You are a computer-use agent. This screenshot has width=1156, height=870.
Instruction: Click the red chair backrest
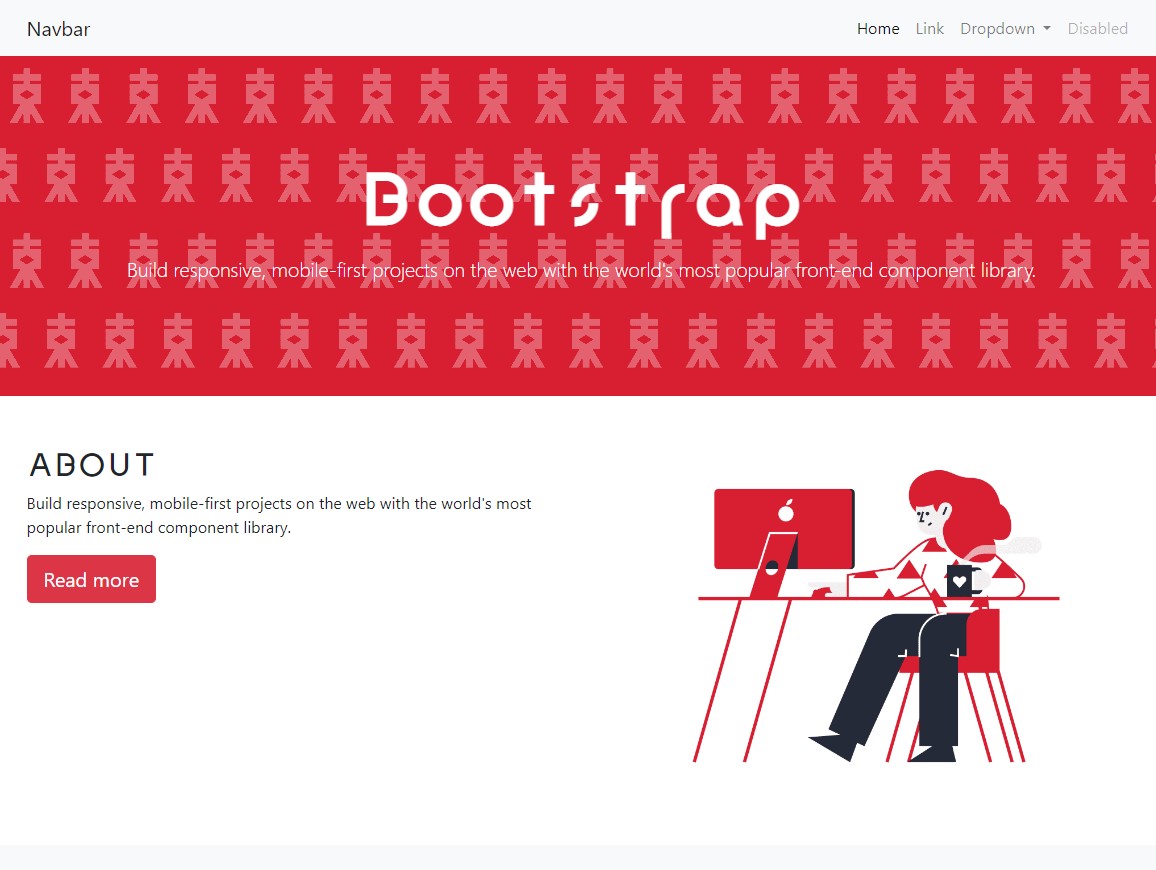tap(983, 640)
